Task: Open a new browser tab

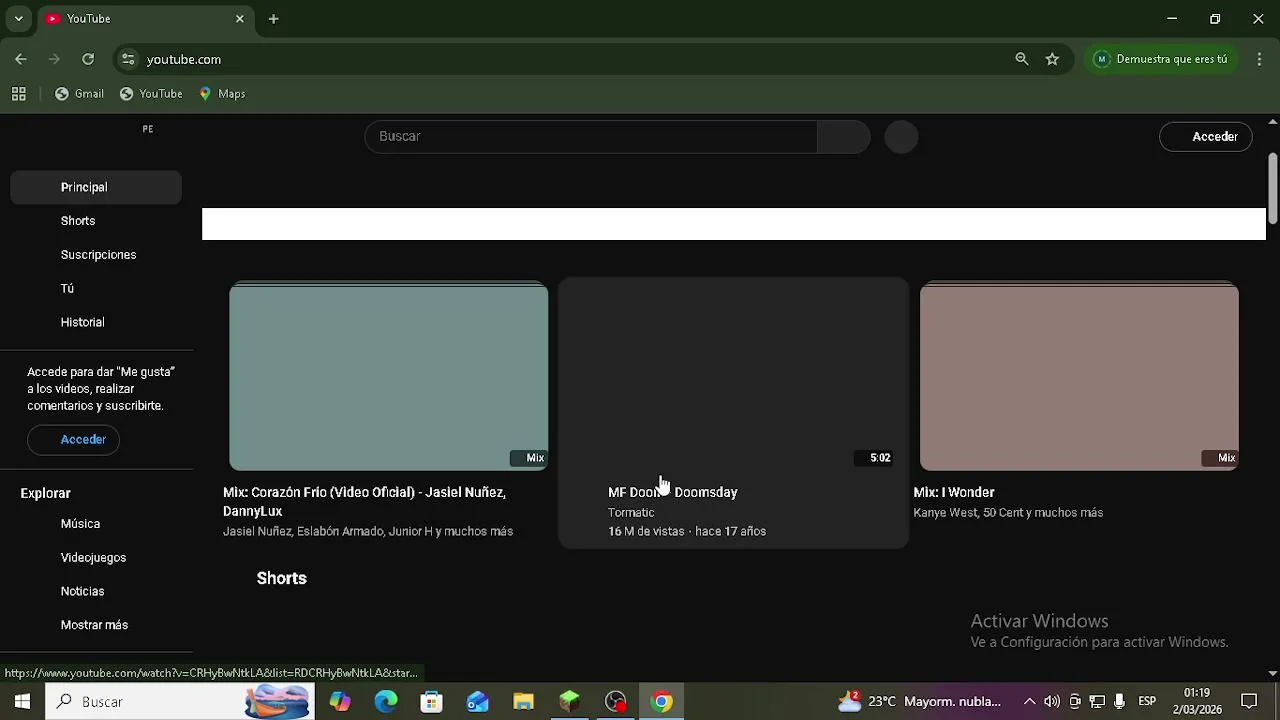Action: coord(273,19)
